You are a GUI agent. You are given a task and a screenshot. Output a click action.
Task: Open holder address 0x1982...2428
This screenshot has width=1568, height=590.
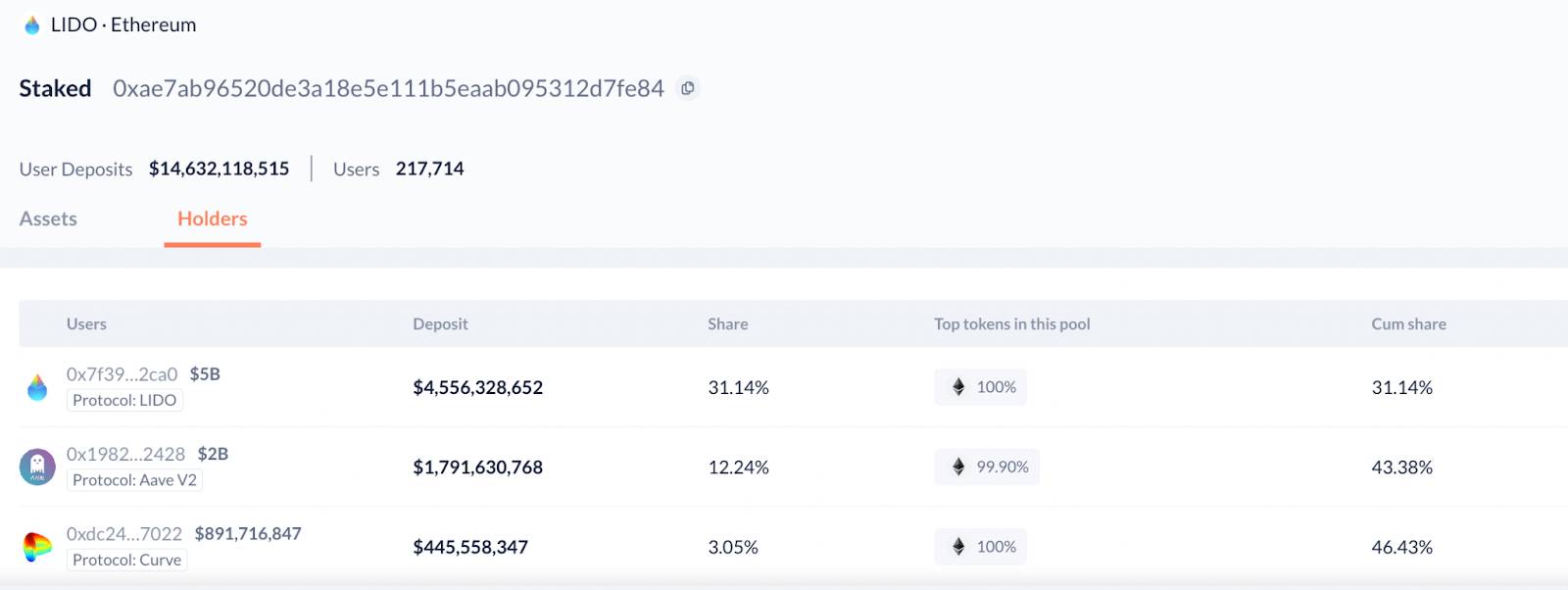pyautogui.click(x=125, y=454)
